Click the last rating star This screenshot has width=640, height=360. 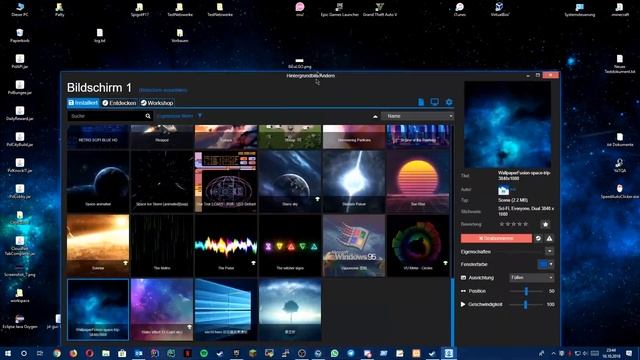525,224
